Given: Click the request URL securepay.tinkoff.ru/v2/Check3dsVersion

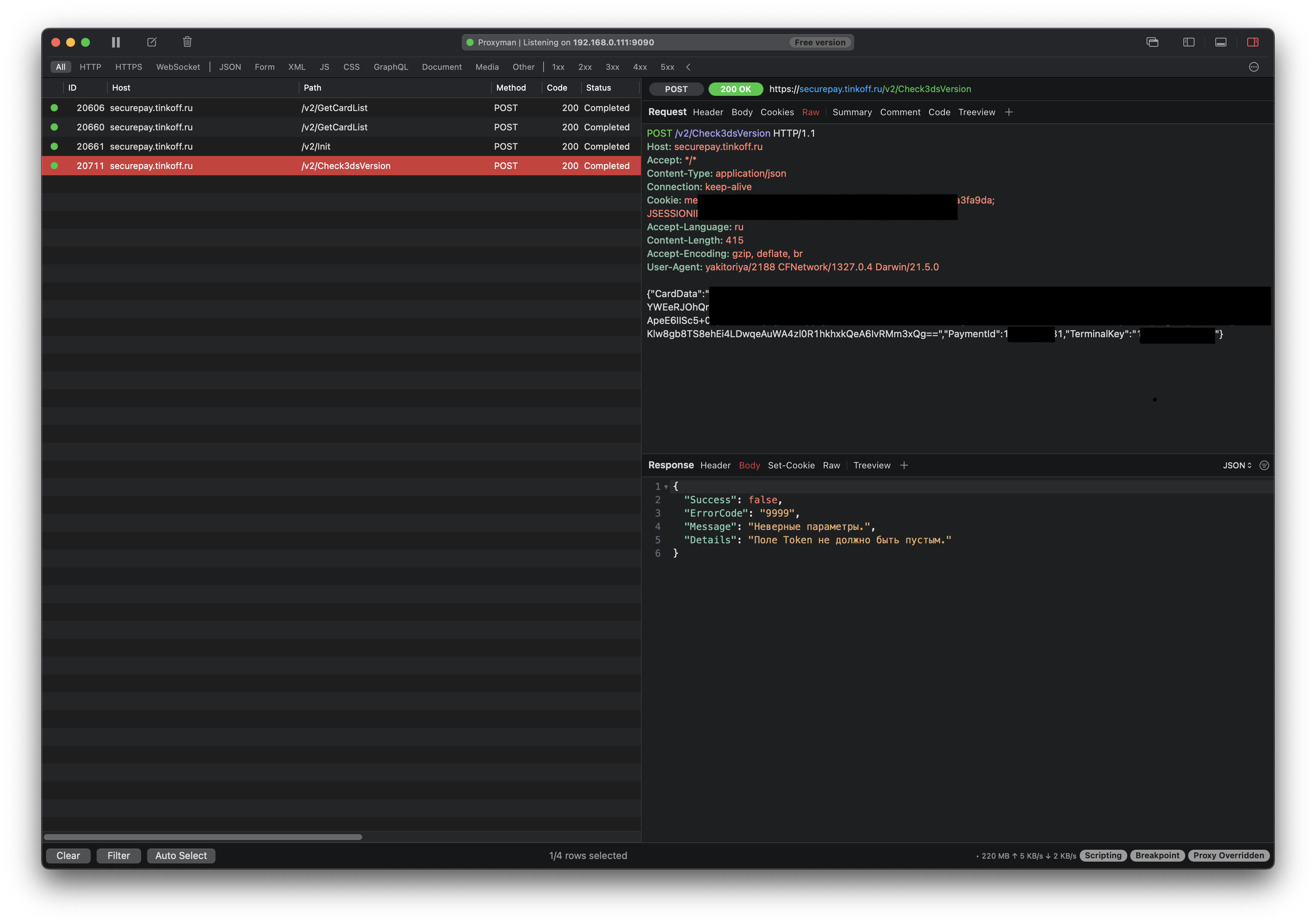Looking at the screenshot, I should click(870, 90).
